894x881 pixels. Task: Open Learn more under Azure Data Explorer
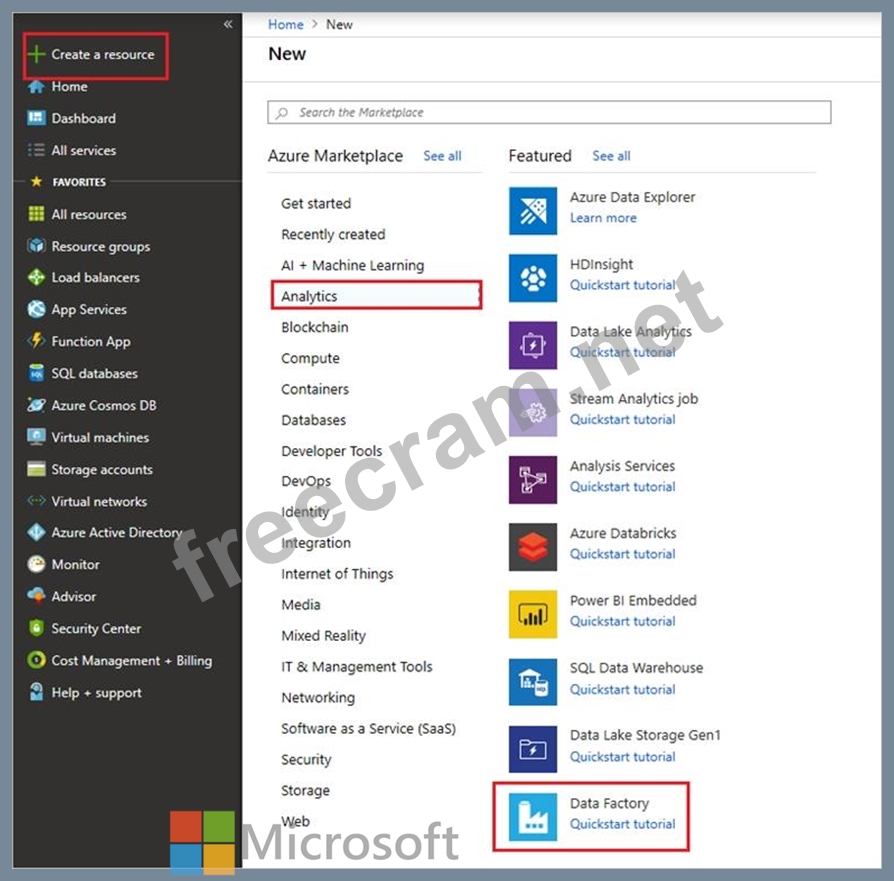point(603,218)
